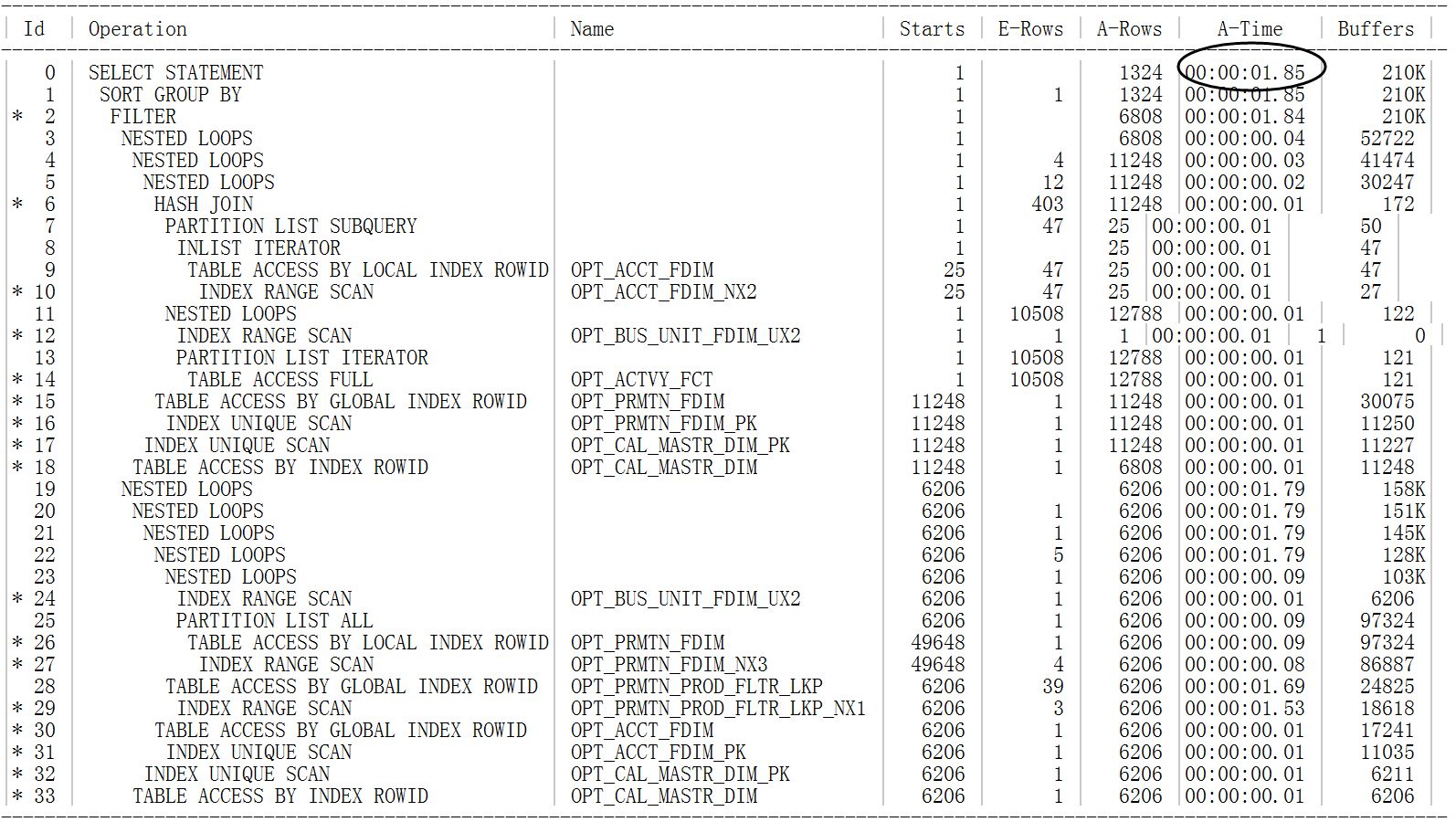Click the OPT_PRMTN_FDIM_NX3 index name
The width and height of the screenshot is (1456, 822).
coord(670,665)
